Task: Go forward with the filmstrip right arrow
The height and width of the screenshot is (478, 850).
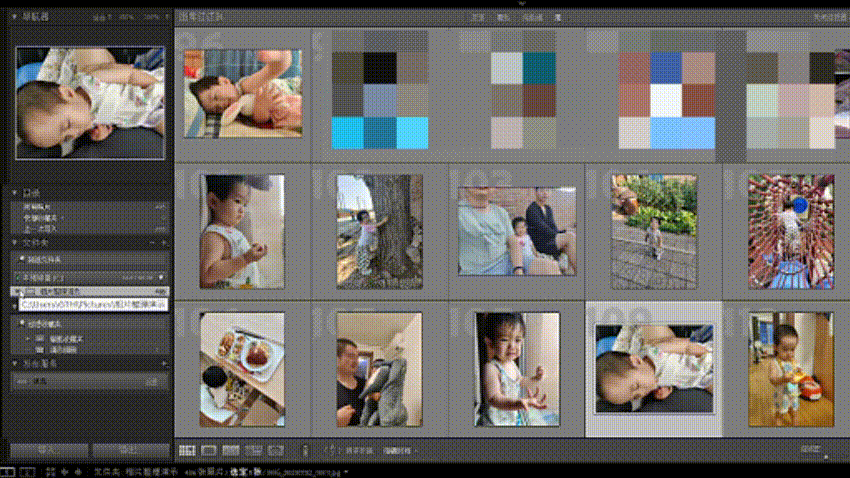Action: coord(78,472)
